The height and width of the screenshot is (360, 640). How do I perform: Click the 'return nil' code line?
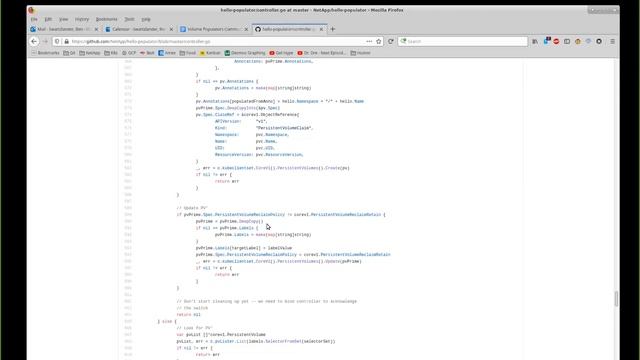coord(189,315)
